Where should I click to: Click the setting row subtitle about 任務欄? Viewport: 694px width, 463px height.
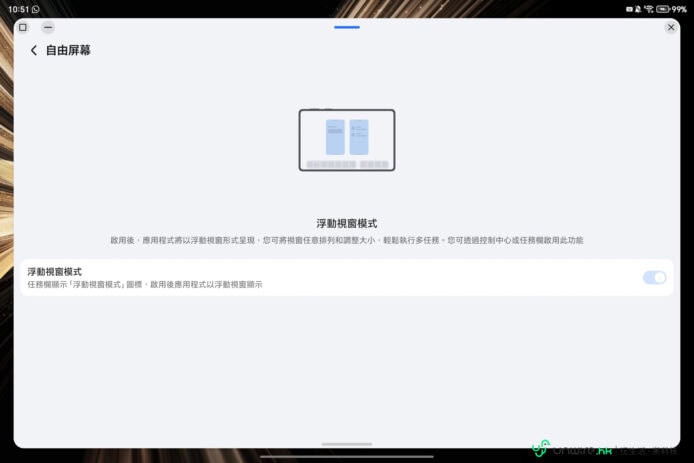tap(145, 285)
